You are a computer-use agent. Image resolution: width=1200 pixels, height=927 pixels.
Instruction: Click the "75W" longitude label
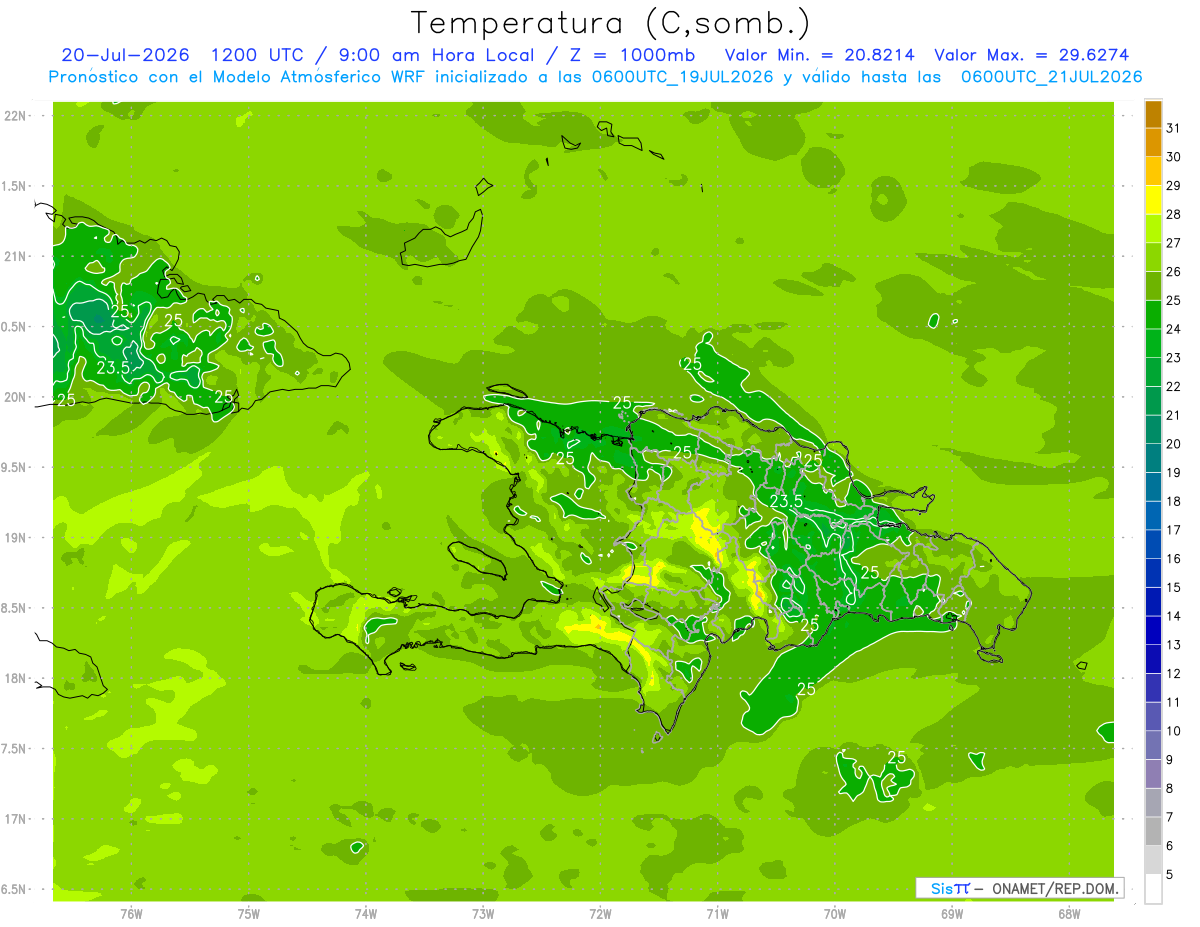coord(249,913)
